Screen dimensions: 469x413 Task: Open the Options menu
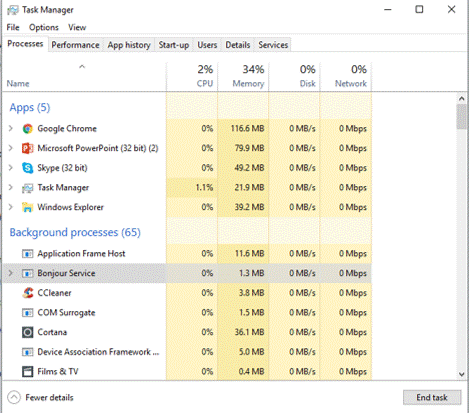(x=44, y=27)
